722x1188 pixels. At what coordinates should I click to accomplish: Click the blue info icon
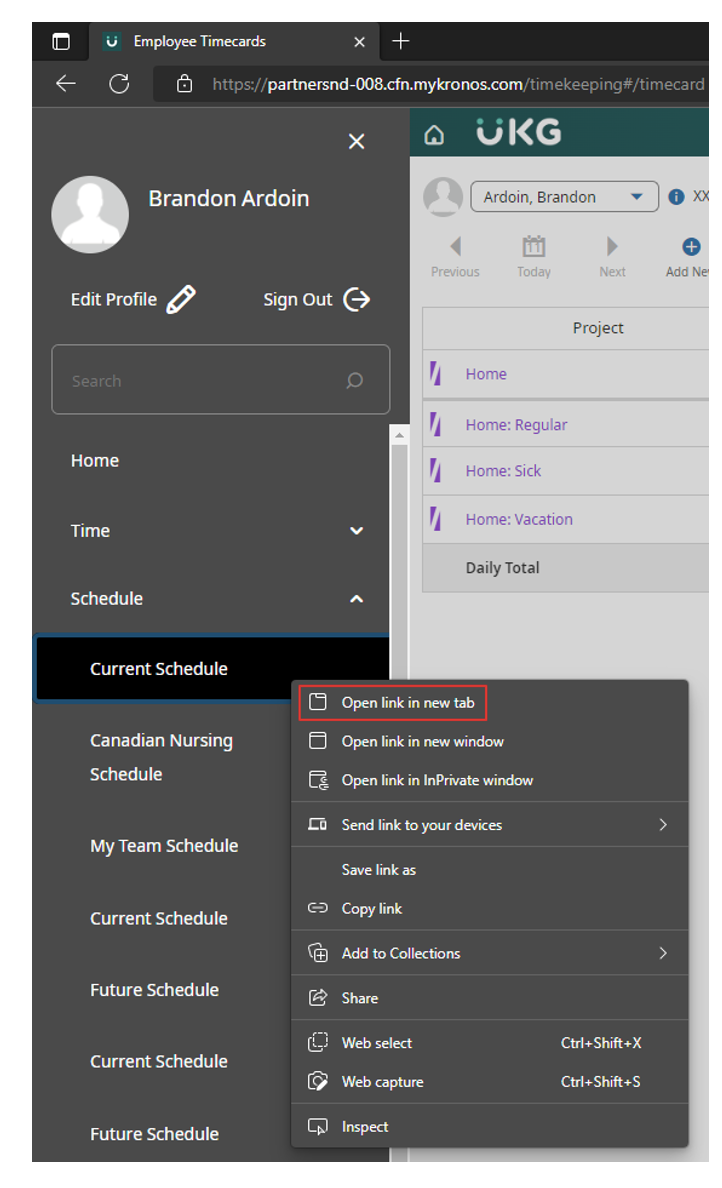point(676,197)
